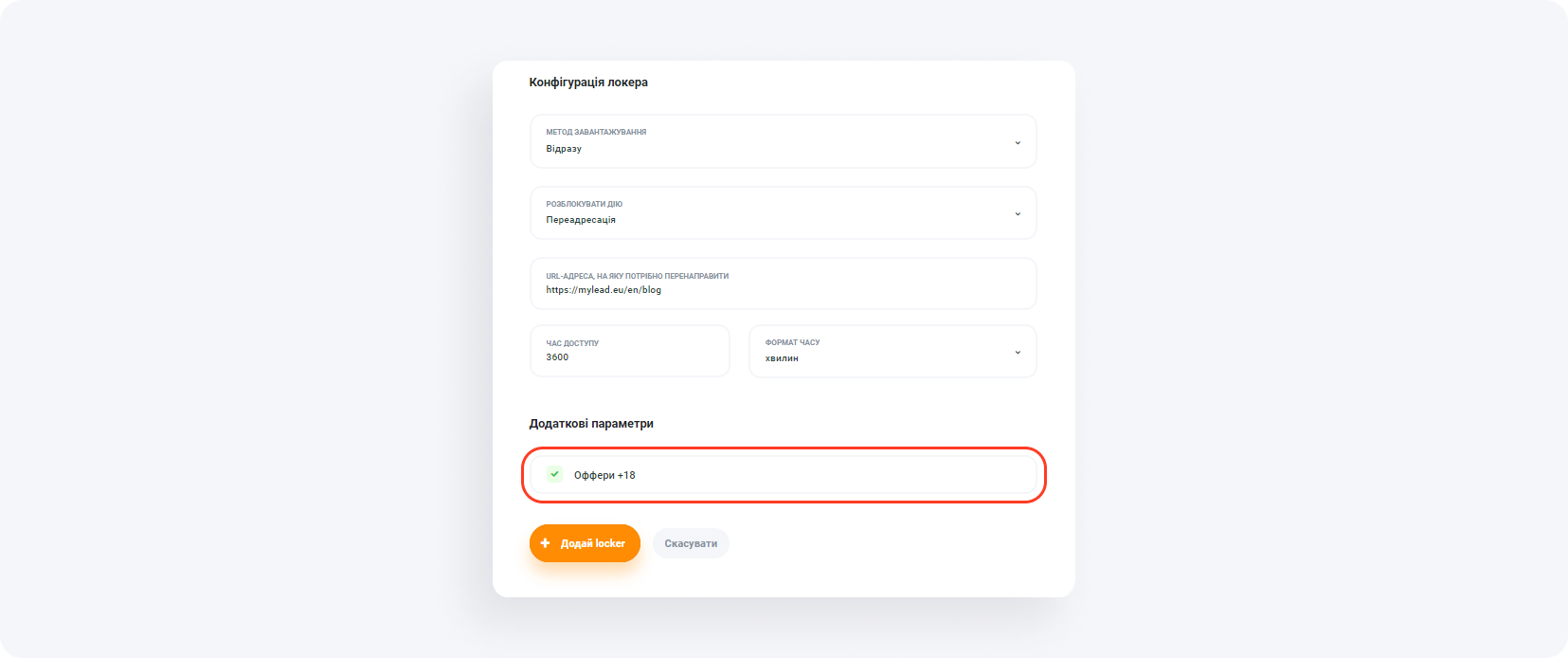1568x658 pixels.
Task: Open the Метод завантажування dropdown
Action: click(783, 141)
